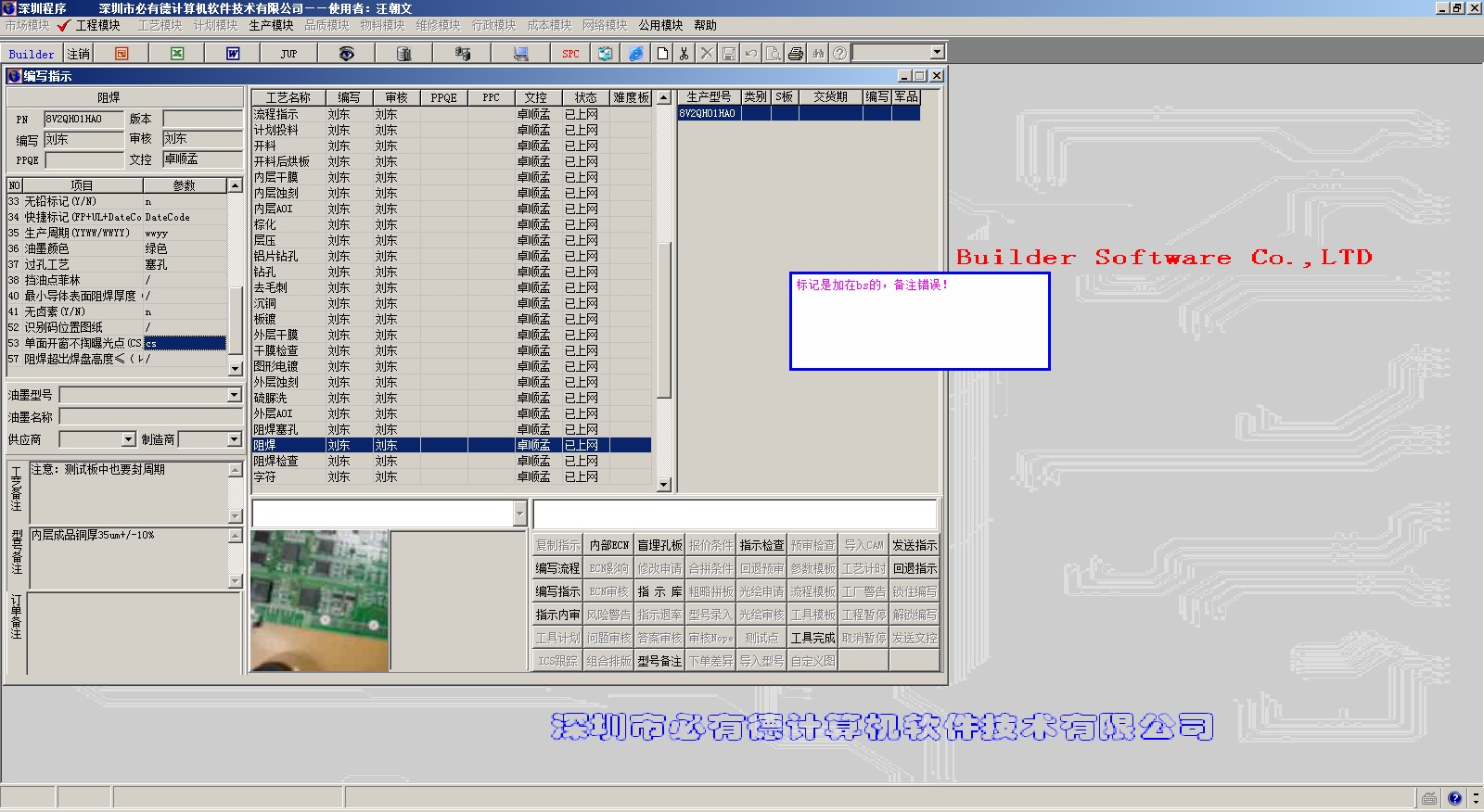Click the blue help icon in status bar
This screenshot has height=812, width=1484.
click(x=1454, y=798)
